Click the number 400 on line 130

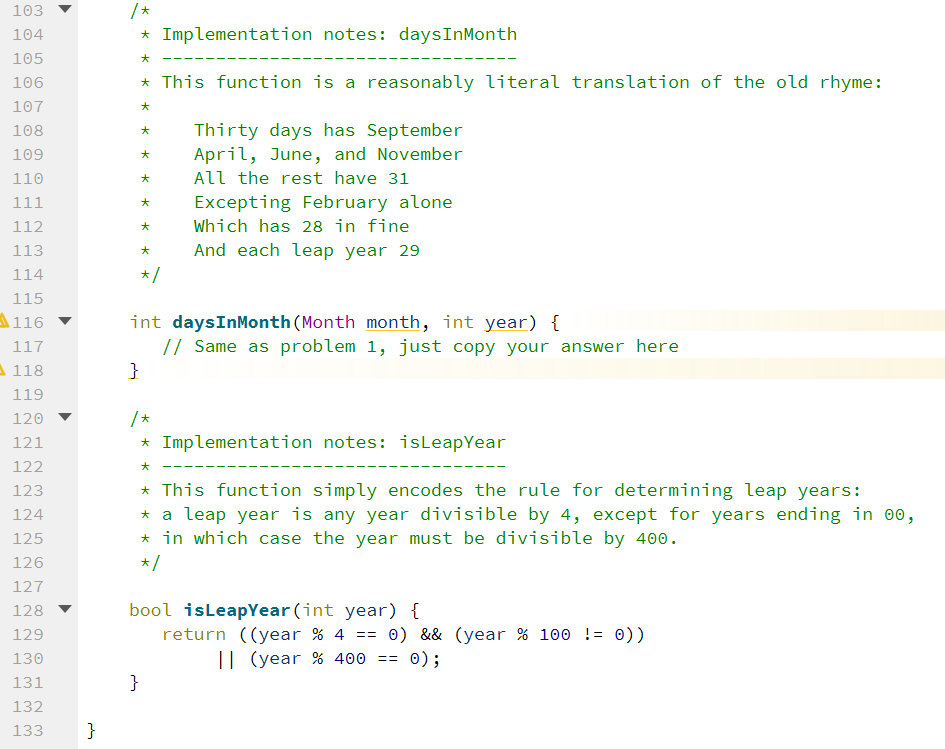pos(350,659)
